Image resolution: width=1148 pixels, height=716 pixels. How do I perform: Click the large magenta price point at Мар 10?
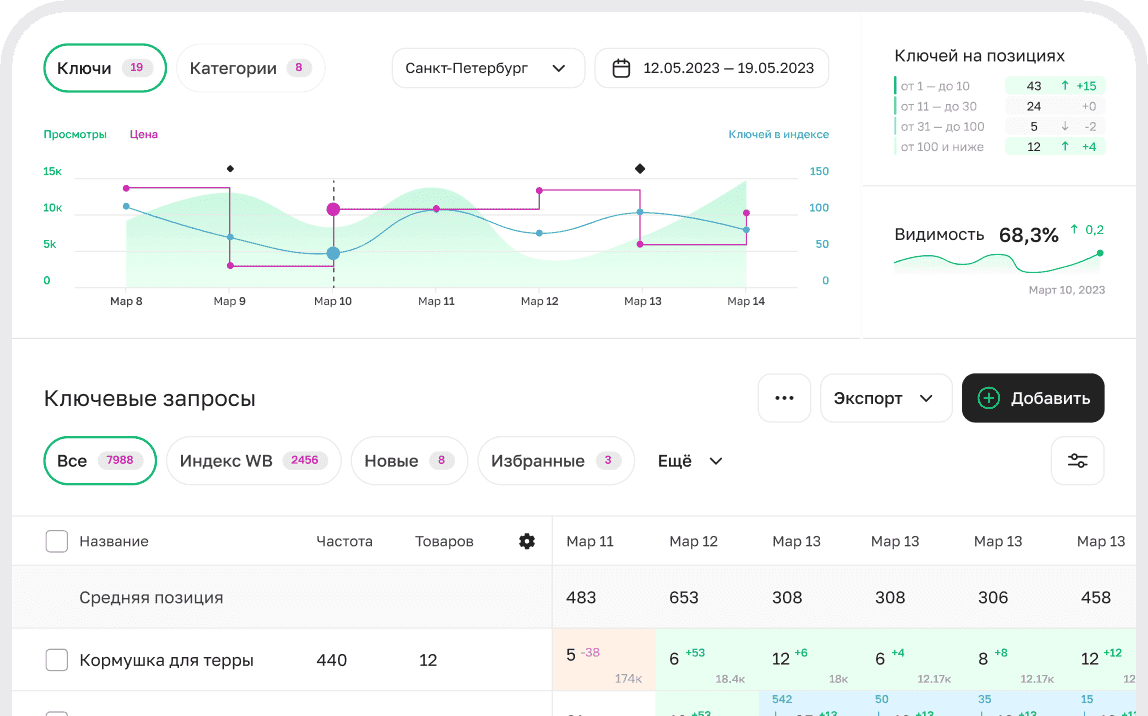[x=333, y=209]
